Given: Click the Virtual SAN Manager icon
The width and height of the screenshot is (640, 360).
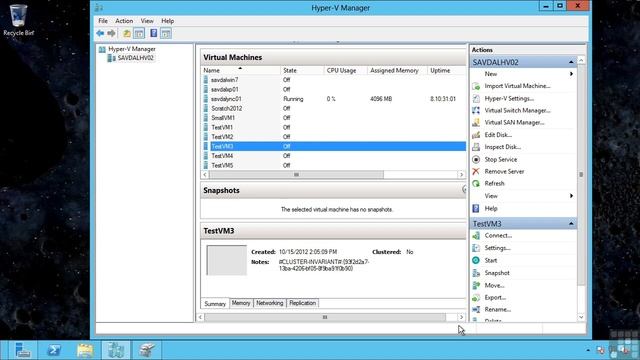Looking at the screenshot, I should [476, 122].
